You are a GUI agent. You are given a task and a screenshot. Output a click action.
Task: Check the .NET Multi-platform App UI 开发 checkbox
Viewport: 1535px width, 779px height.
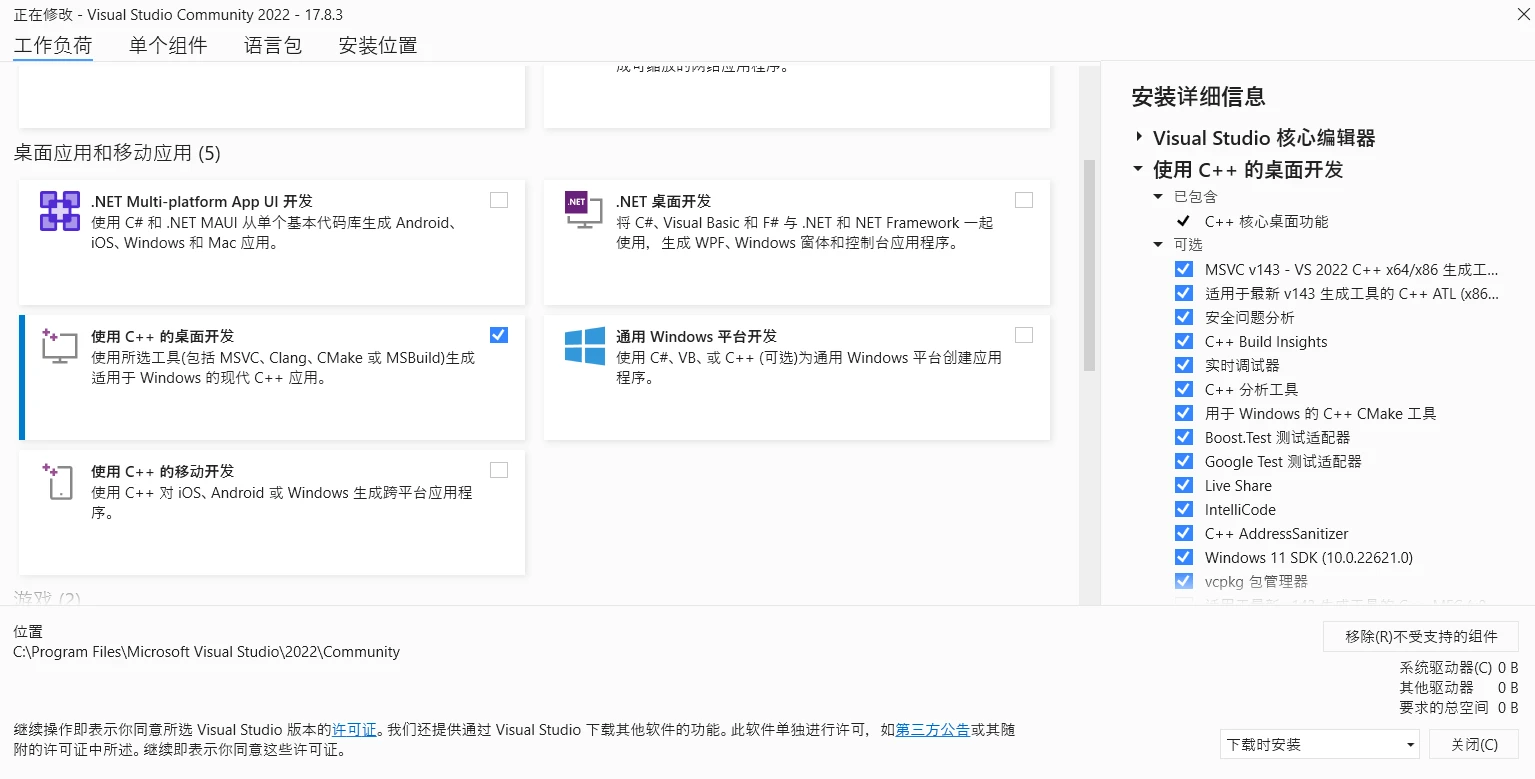(x=499, y=200)
